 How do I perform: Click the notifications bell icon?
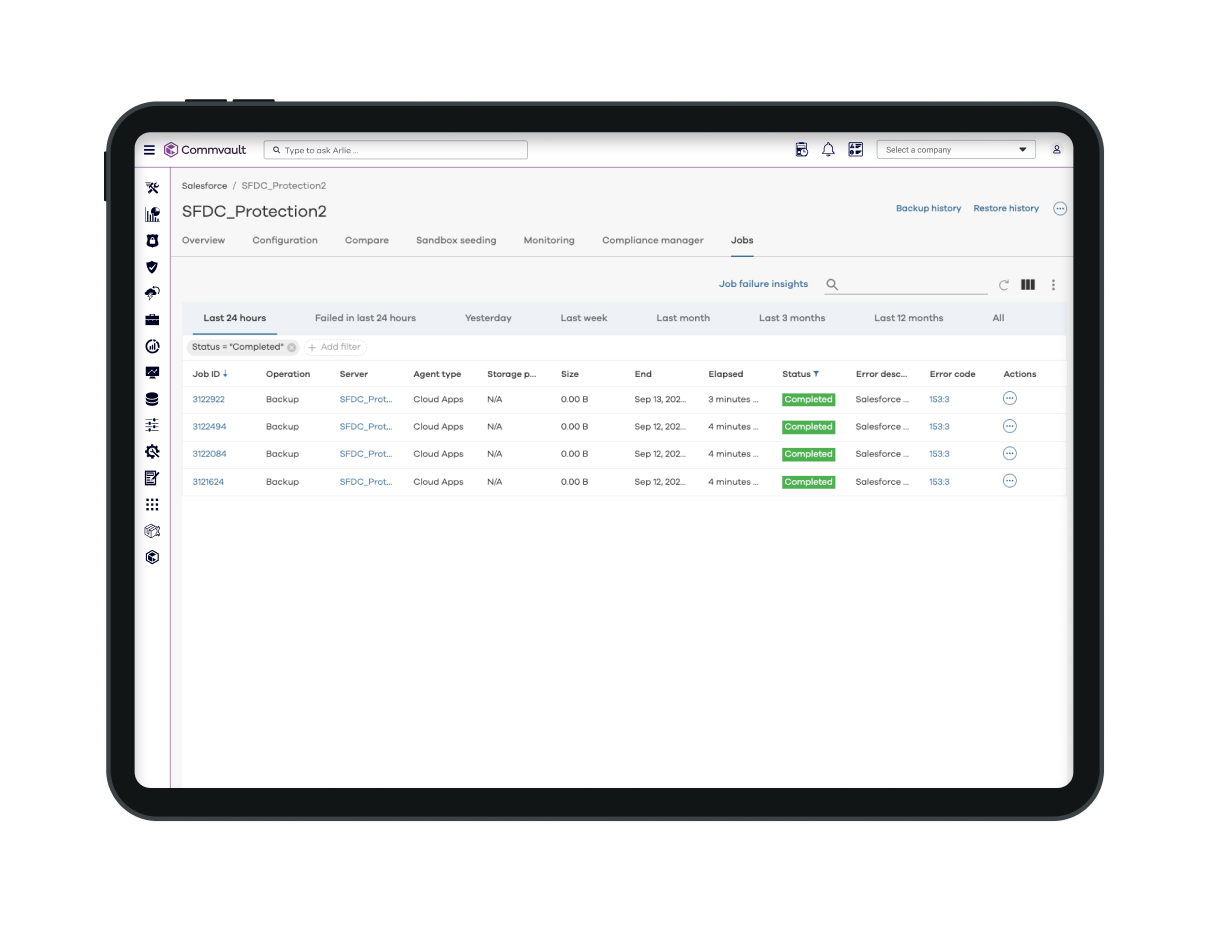[x=828, y=150]
